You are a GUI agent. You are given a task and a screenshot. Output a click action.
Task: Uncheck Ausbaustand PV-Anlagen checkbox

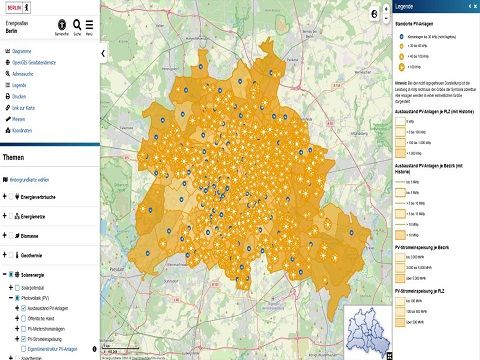(x=23, y=308)
